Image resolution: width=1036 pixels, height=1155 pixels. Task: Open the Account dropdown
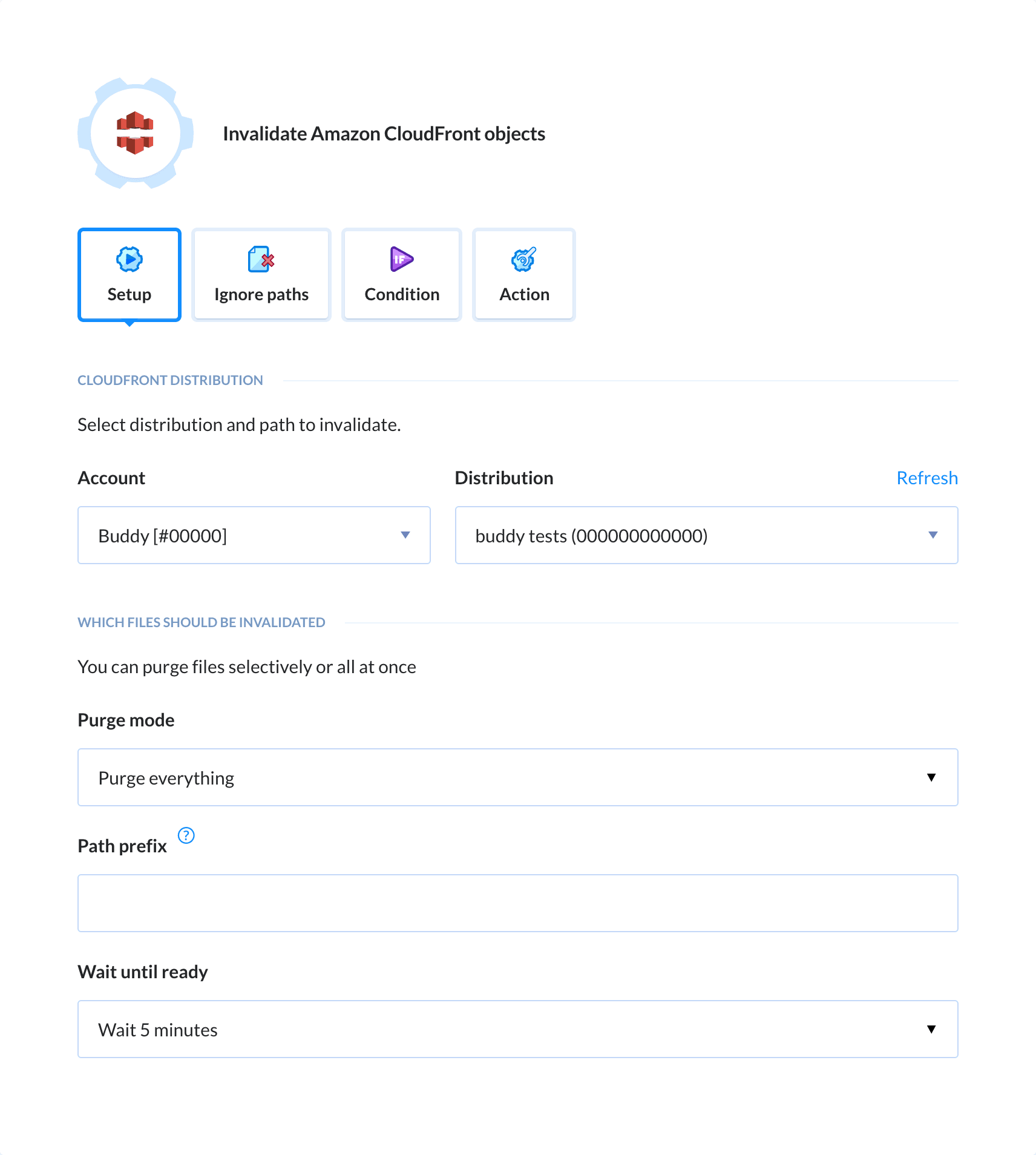point(254,535)
